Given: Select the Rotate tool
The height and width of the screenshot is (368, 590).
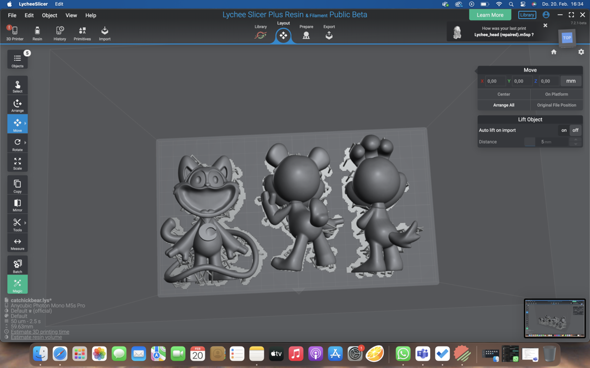Looking at the screenshot, I should 17,144.
